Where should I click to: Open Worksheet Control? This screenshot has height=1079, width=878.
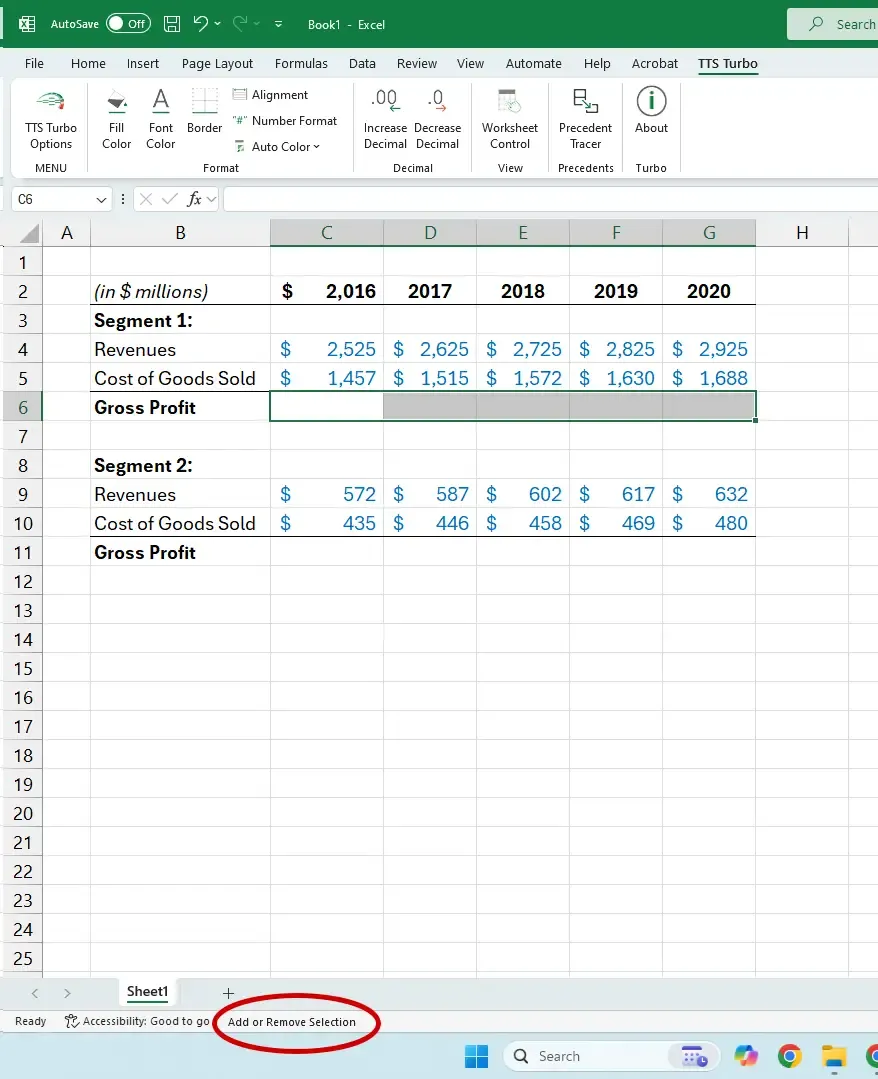pyautogui.click(x=509, y=120)
